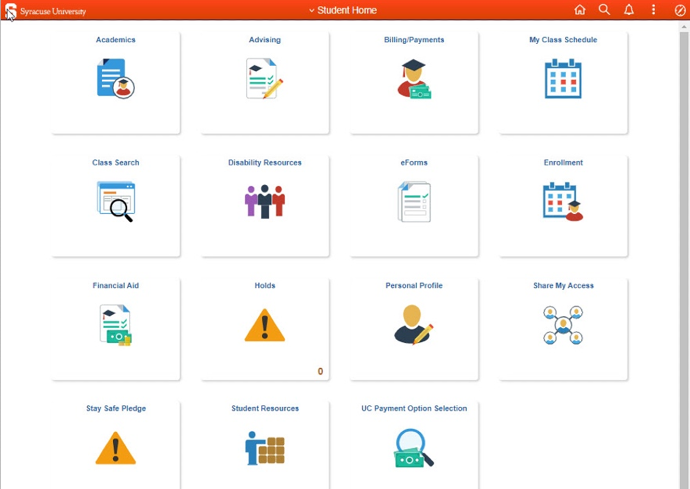
Task: Open My Class Schedule calendar icon
Action: 563,78
